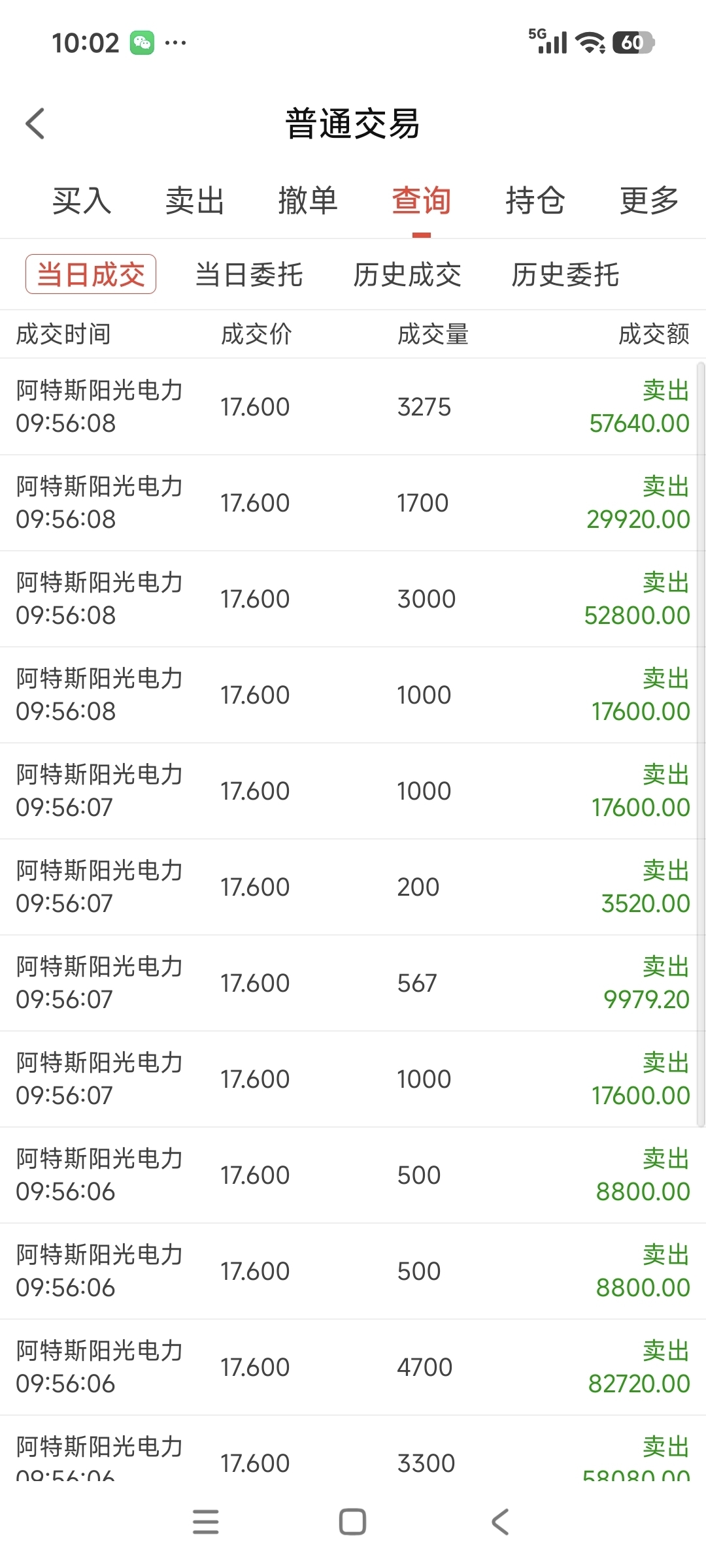Select the 当日委托 filter

point(248,274)
